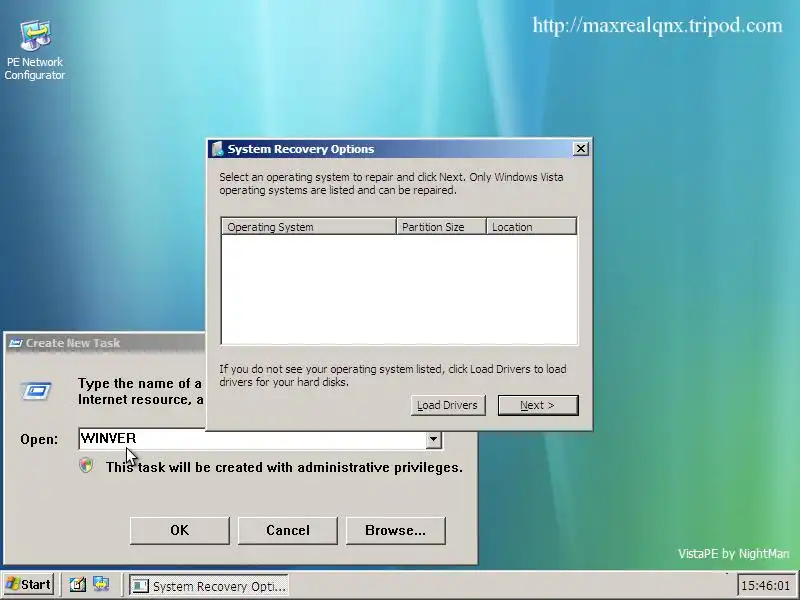The height and width of the screenshot is (600, 800).
Task: Open the PE Network Configurator desktop icon
Action: point(35,49)
